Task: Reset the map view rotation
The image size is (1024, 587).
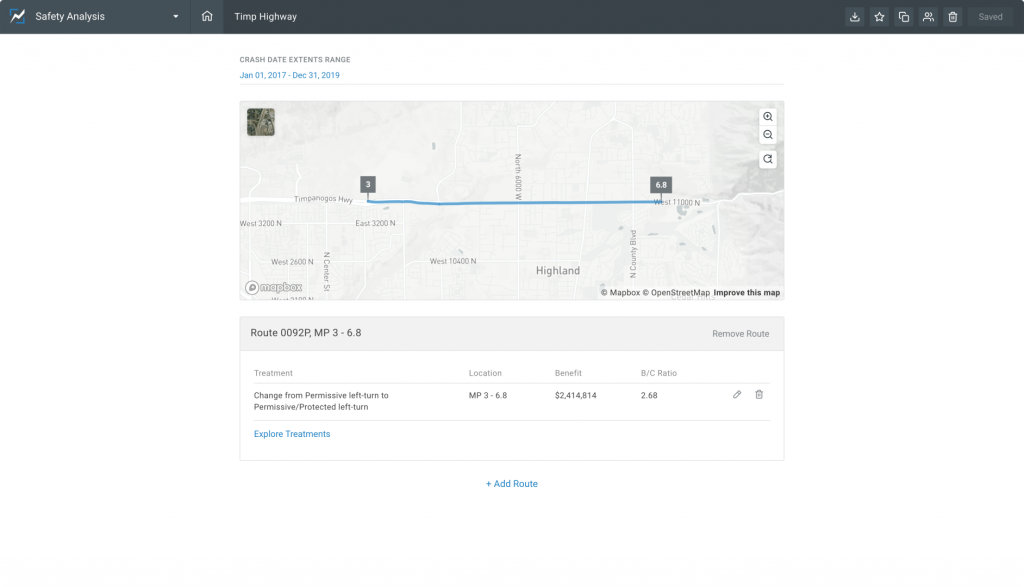Action: [768, 159]
